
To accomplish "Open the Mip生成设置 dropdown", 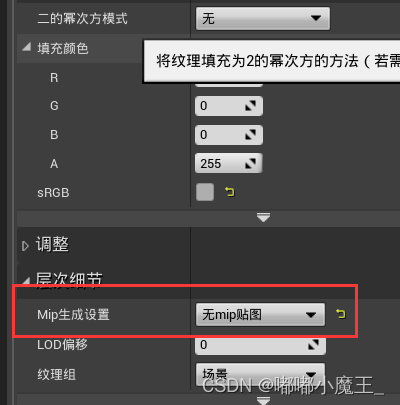I will point(260,314).
